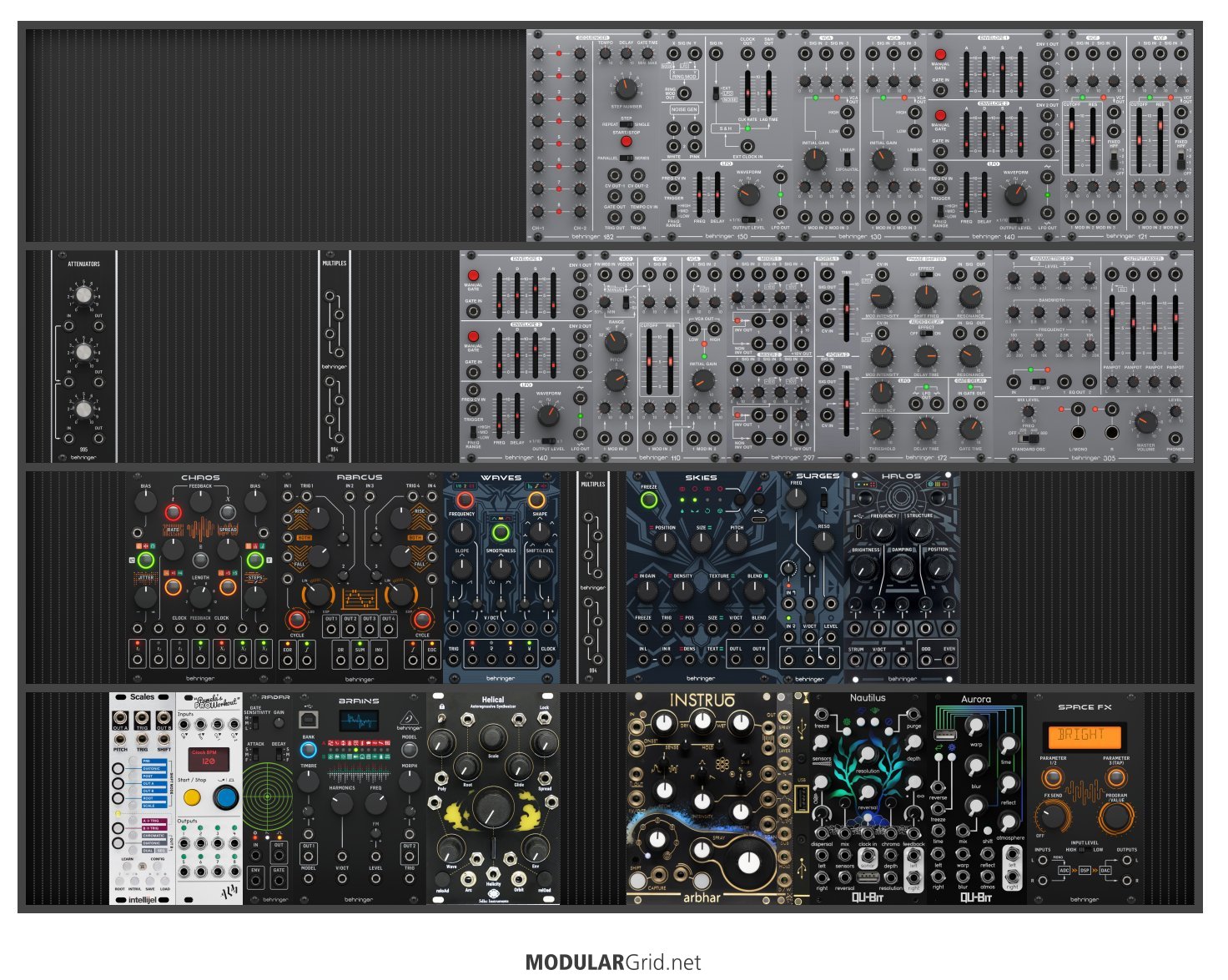Click the DAMPING knob on Halos
The image size is (1228, 980).
pyautogui.click(x=902, y=567)
